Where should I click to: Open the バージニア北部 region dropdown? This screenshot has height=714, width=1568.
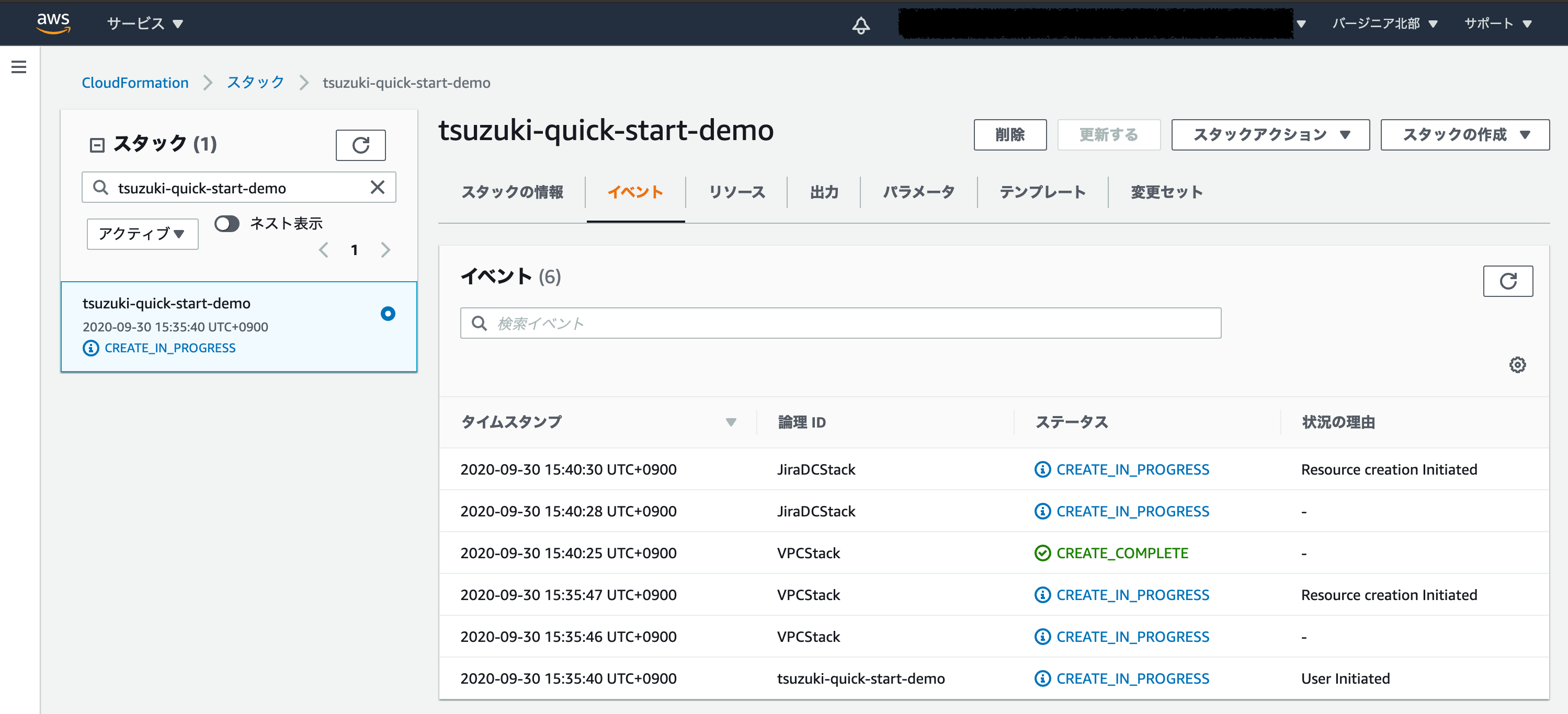(1384, 23)
